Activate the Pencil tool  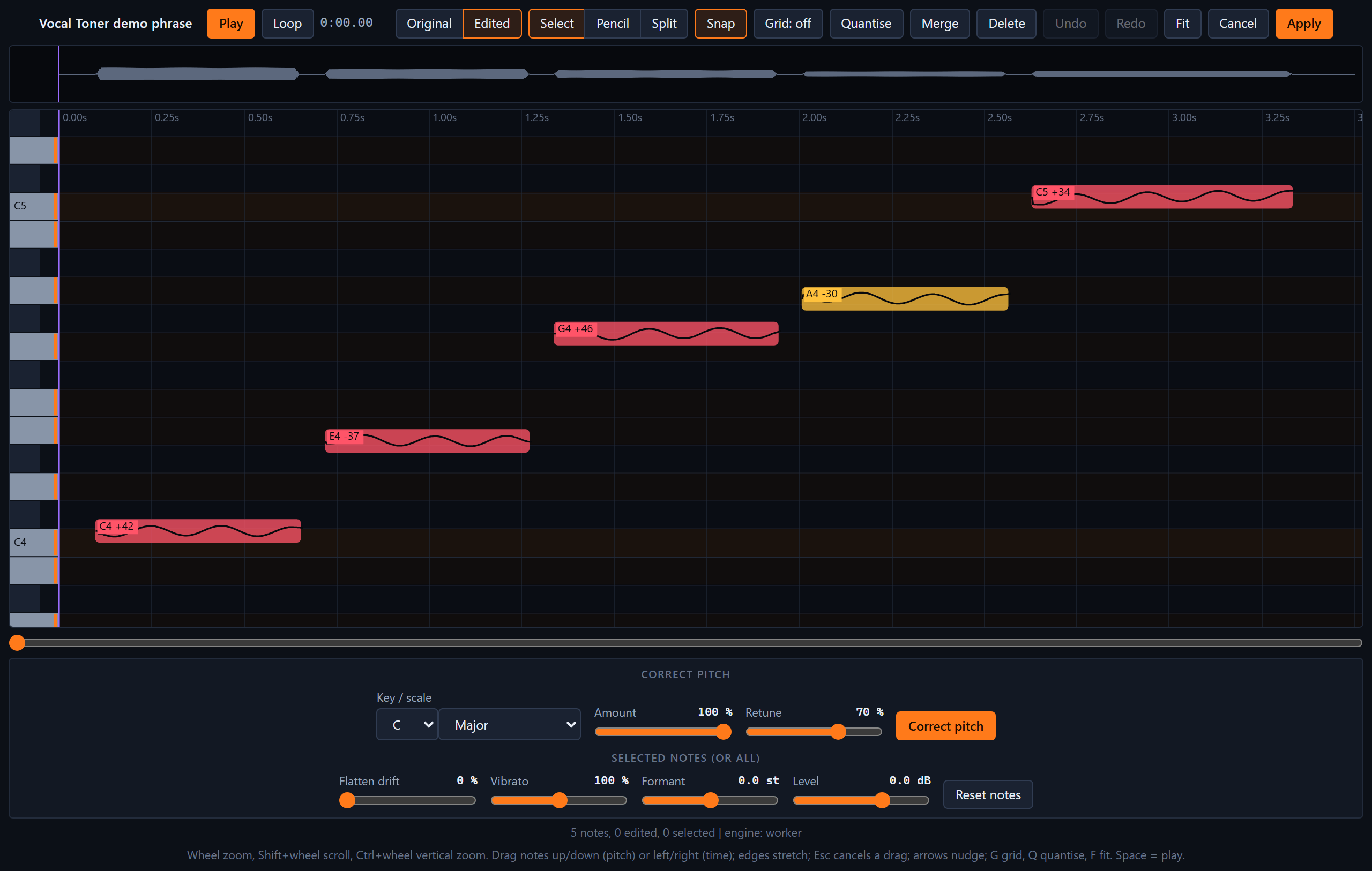(613, 24)
